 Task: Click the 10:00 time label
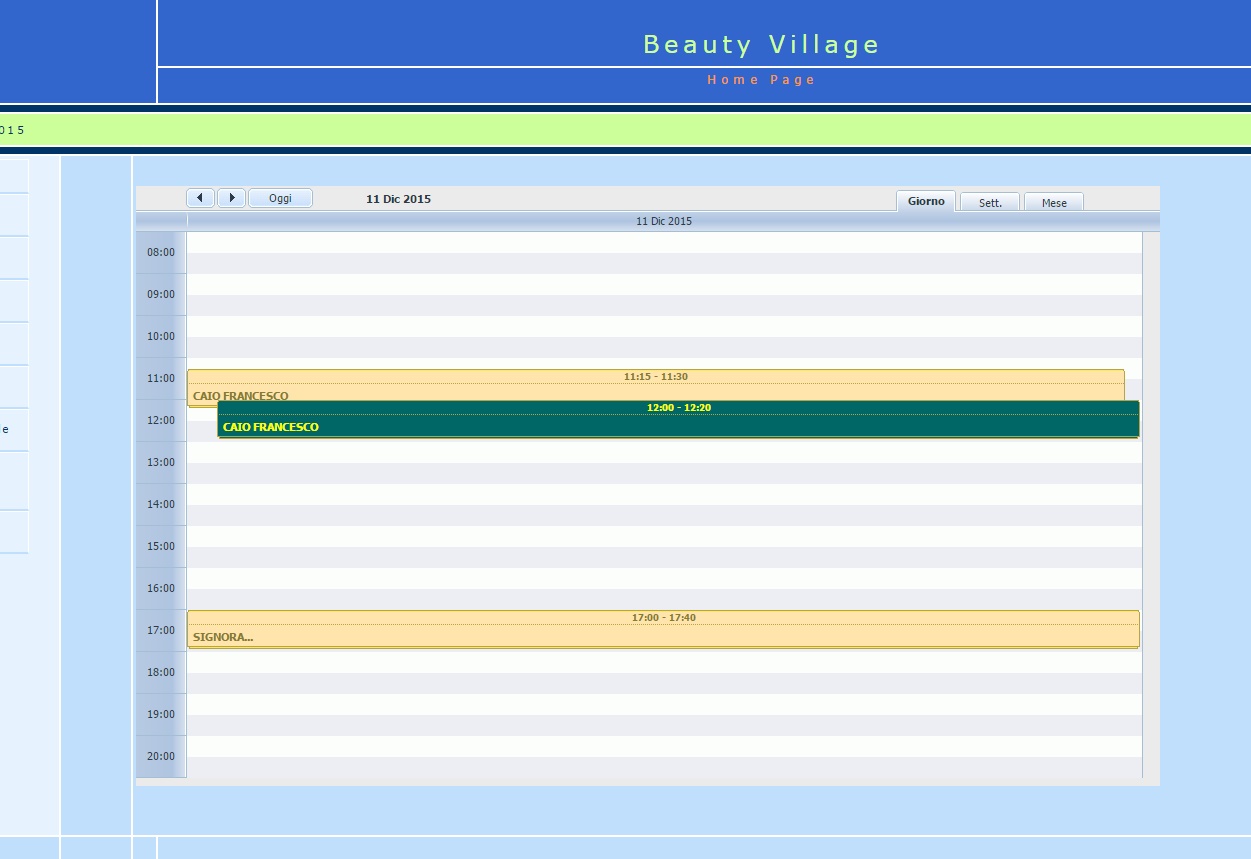tap(161, 336)
